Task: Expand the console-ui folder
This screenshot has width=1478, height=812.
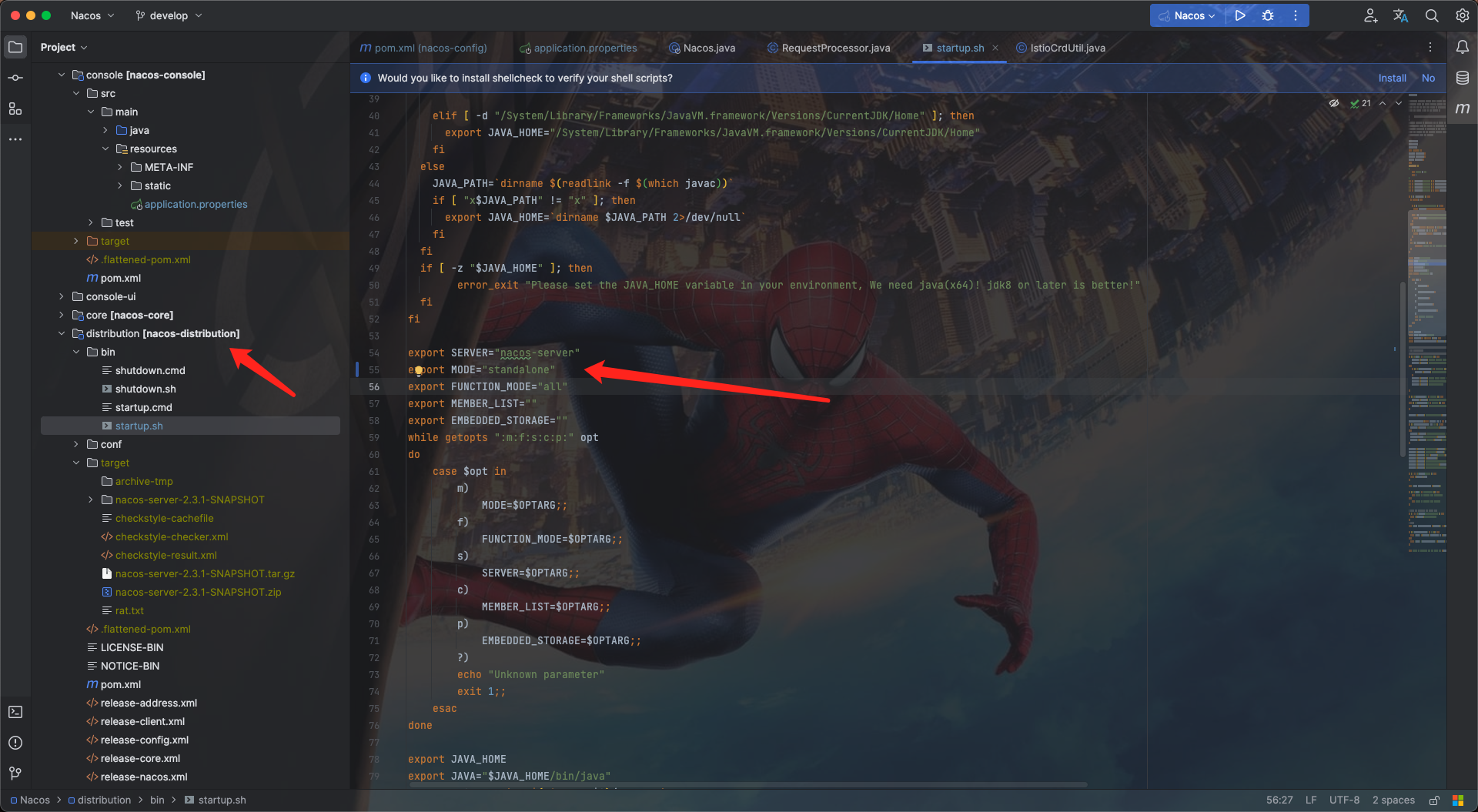Action: 62,296
